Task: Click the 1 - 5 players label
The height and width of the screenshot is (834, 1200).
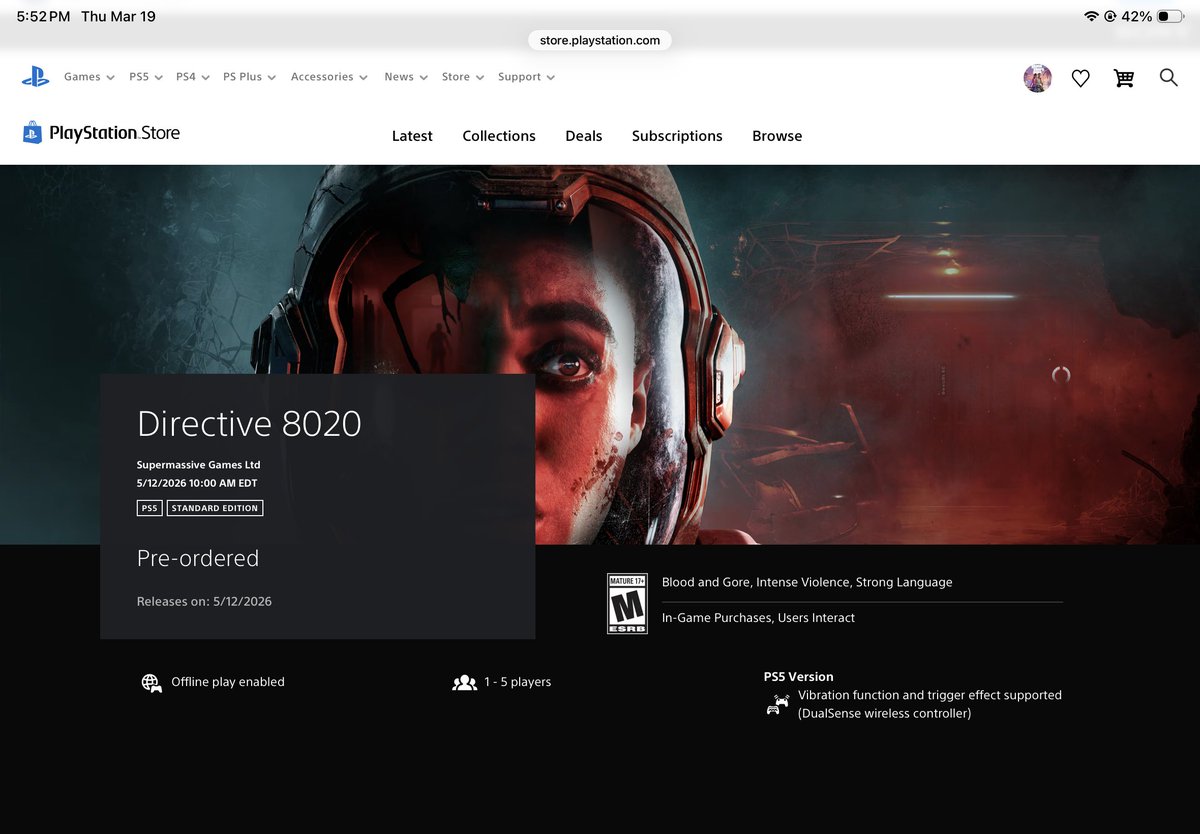Action: [517, 682]
